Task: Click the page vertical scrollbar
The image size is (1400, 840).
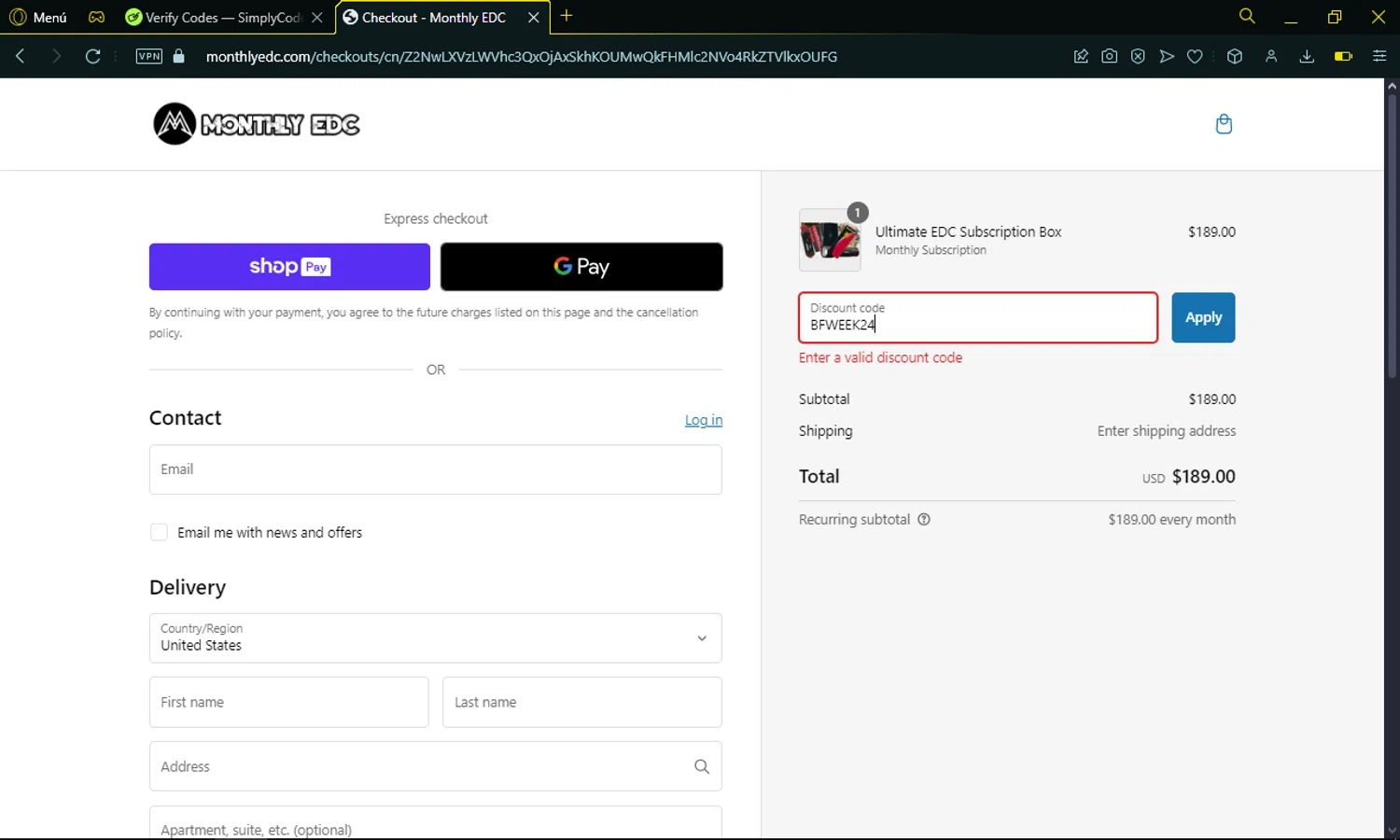Action: [x=1392, y=234]
